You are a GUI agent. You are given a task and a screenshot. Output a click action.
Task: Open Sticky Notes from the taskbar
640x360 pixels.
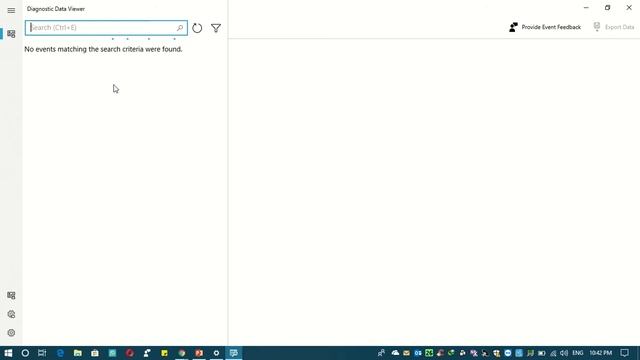(x=164, y=353)
